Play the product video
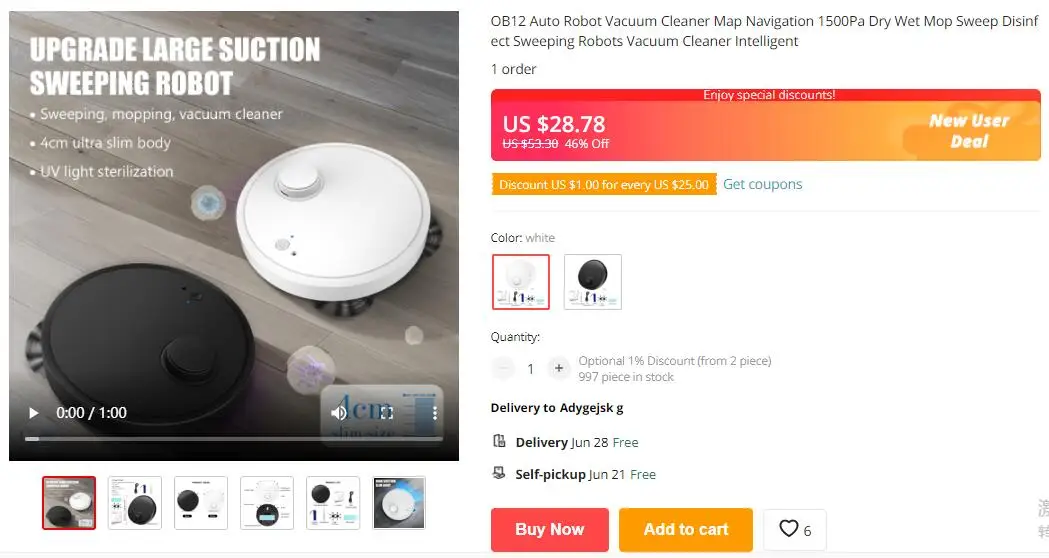 (x=33, y=413)
